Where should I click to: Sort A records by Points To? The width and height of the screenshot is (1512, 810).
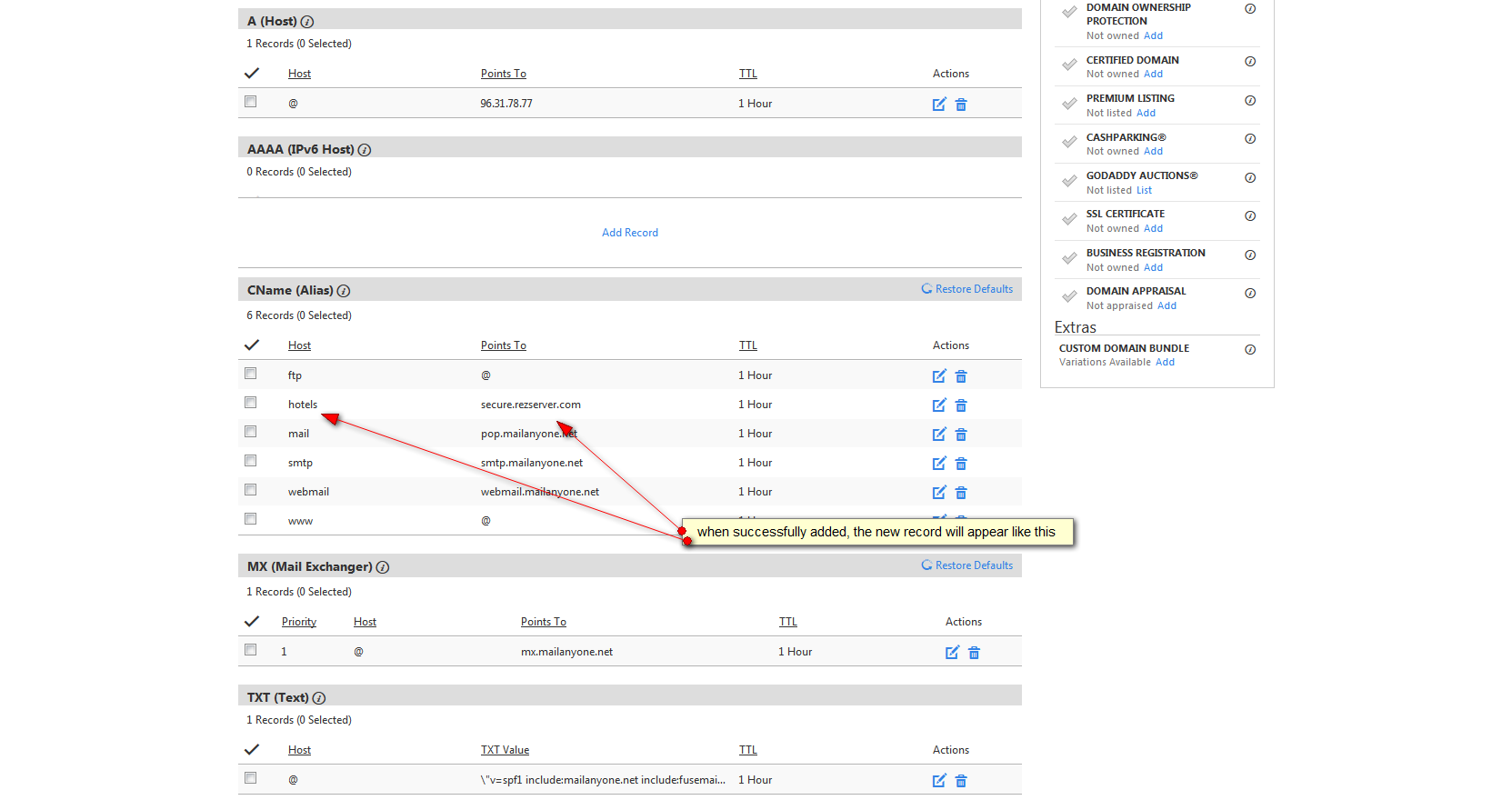504,74
